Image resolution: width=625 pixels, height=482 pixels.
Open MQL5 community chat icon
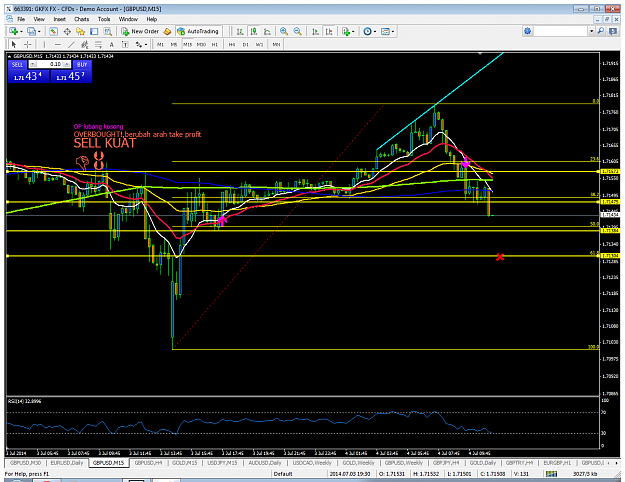click(x=613, y=31)
